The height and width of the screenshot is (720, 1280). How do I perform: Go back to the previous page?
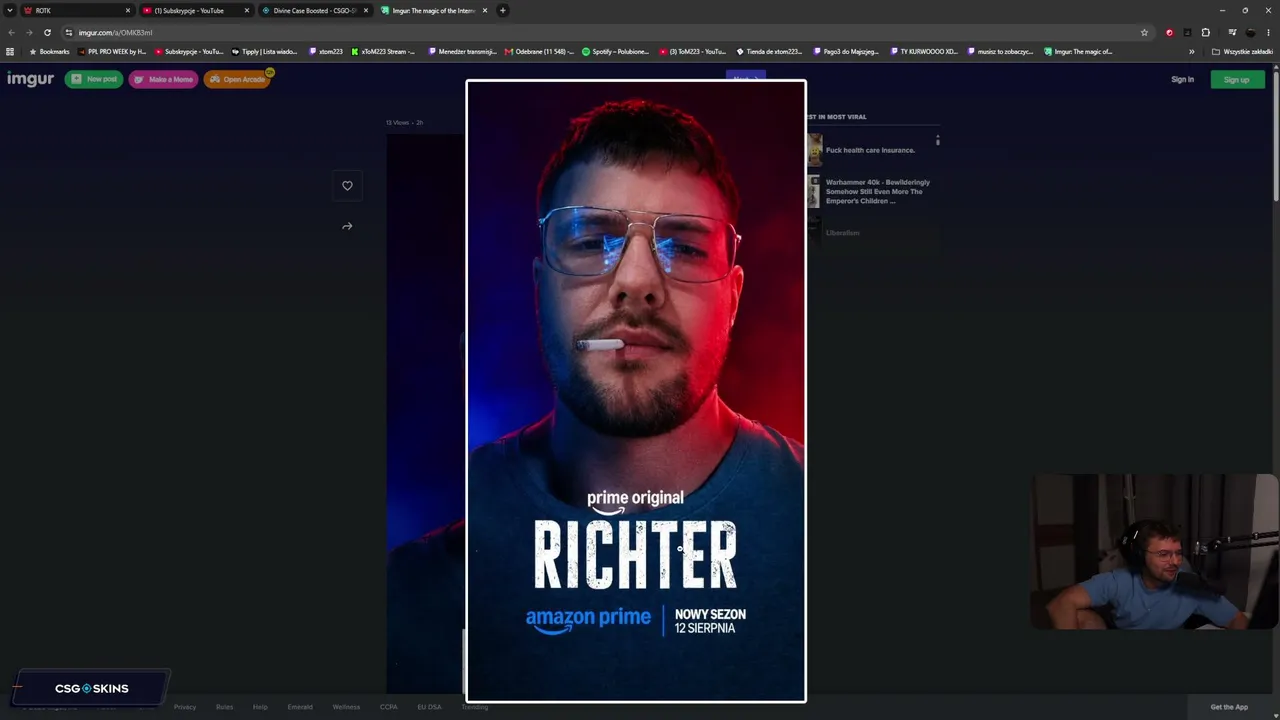pyautogui.click(x=12, y=32)
